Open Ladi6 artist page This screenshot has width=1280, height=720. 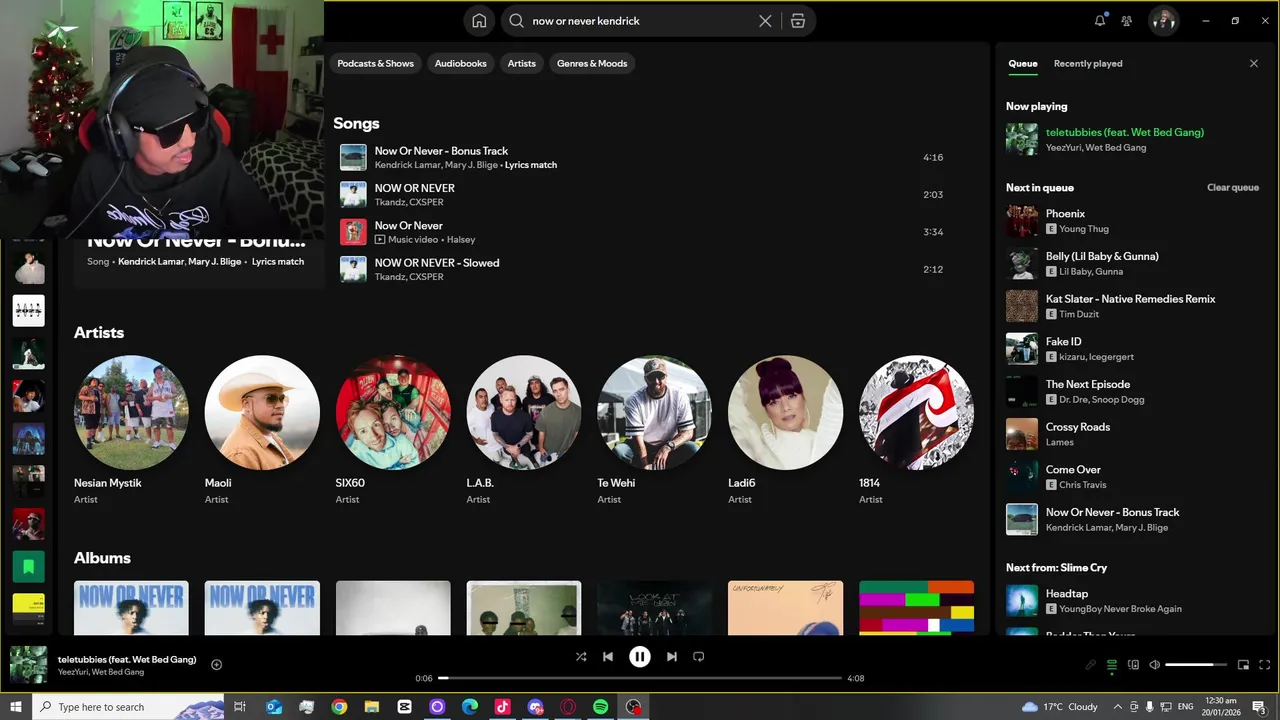coord(785,413)
